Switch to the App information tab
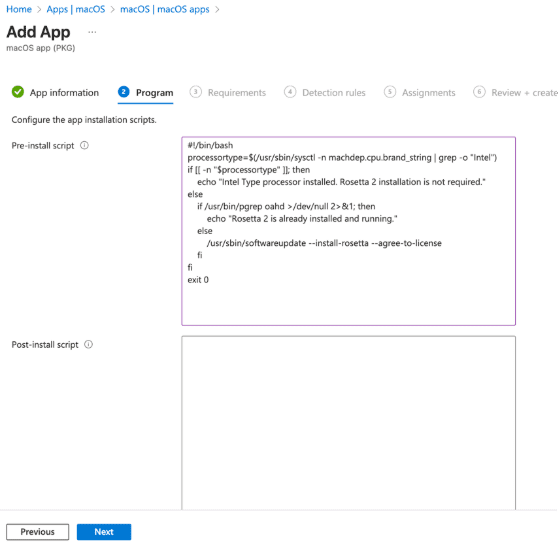Image resolution: width=558 pixels, height=543 pixels. point(64,93)
